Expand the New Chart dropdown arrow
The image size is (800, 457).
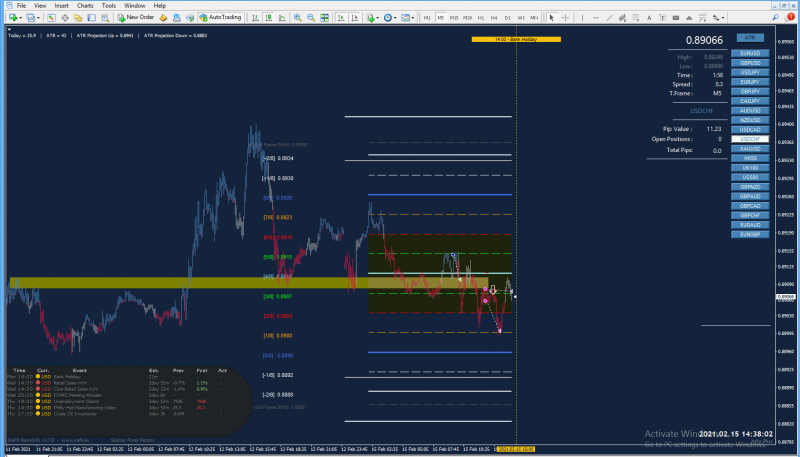[x=20, y=18]
